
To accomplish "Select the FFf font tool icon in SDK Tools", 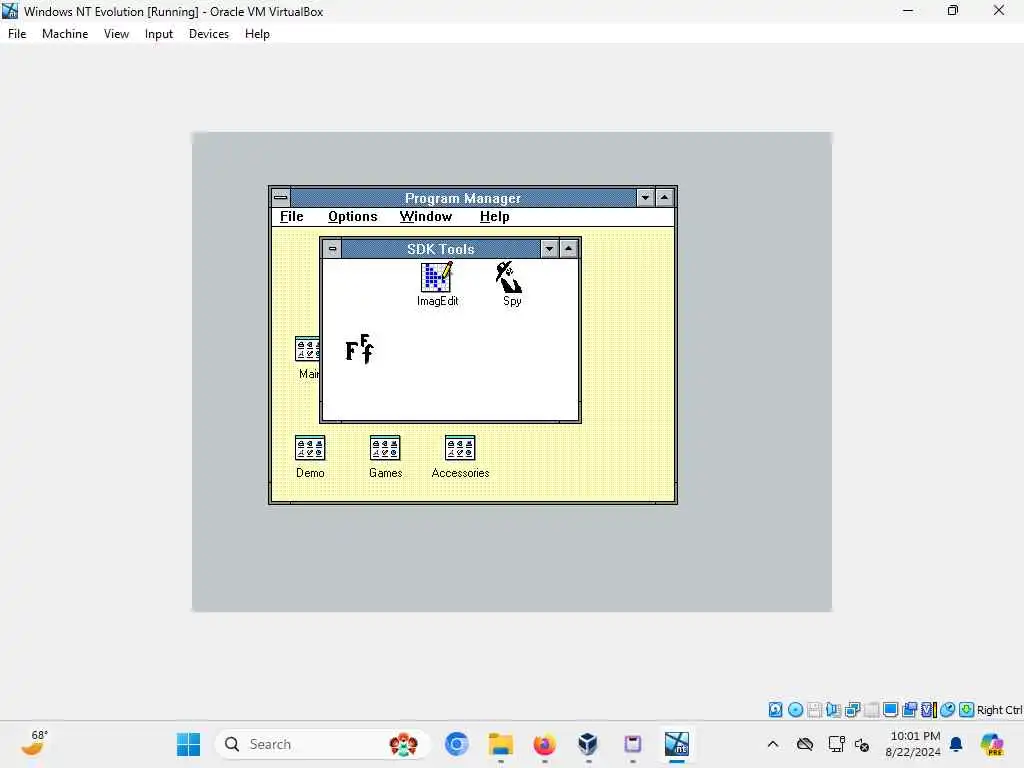I will pos(359,349).
